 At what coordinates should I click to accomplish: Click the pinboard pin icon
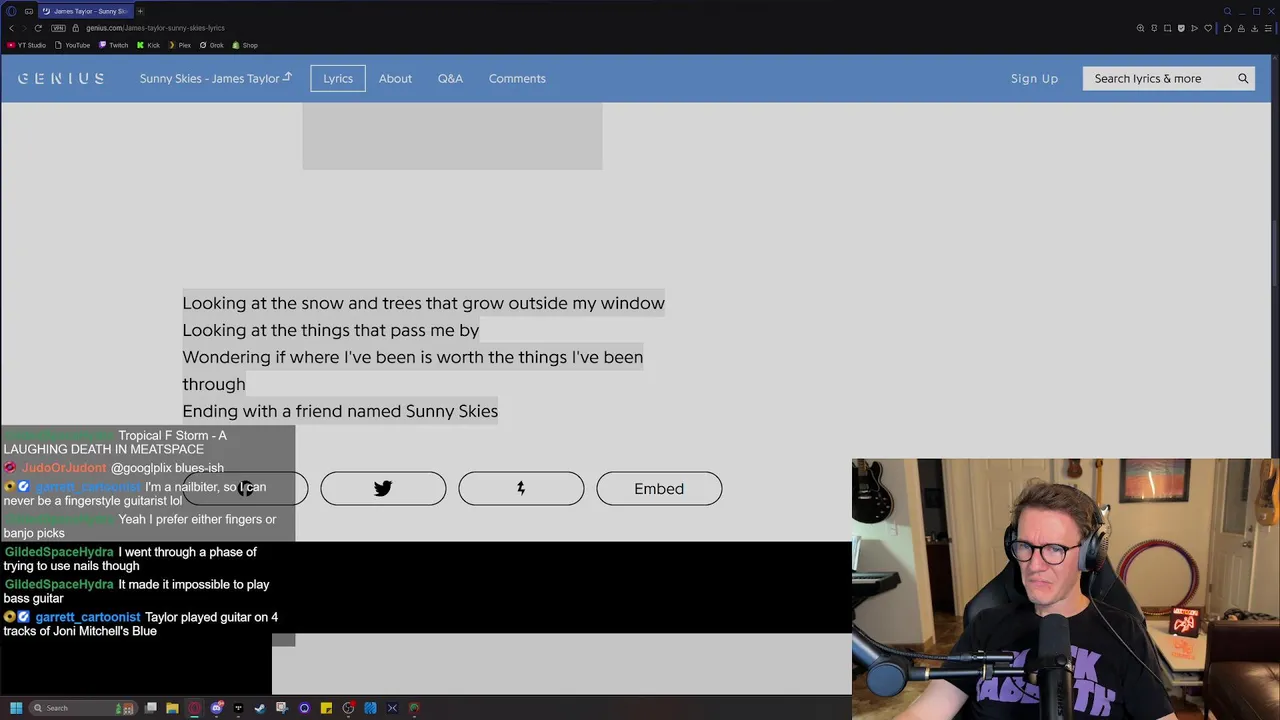(x=1154, y=28)
